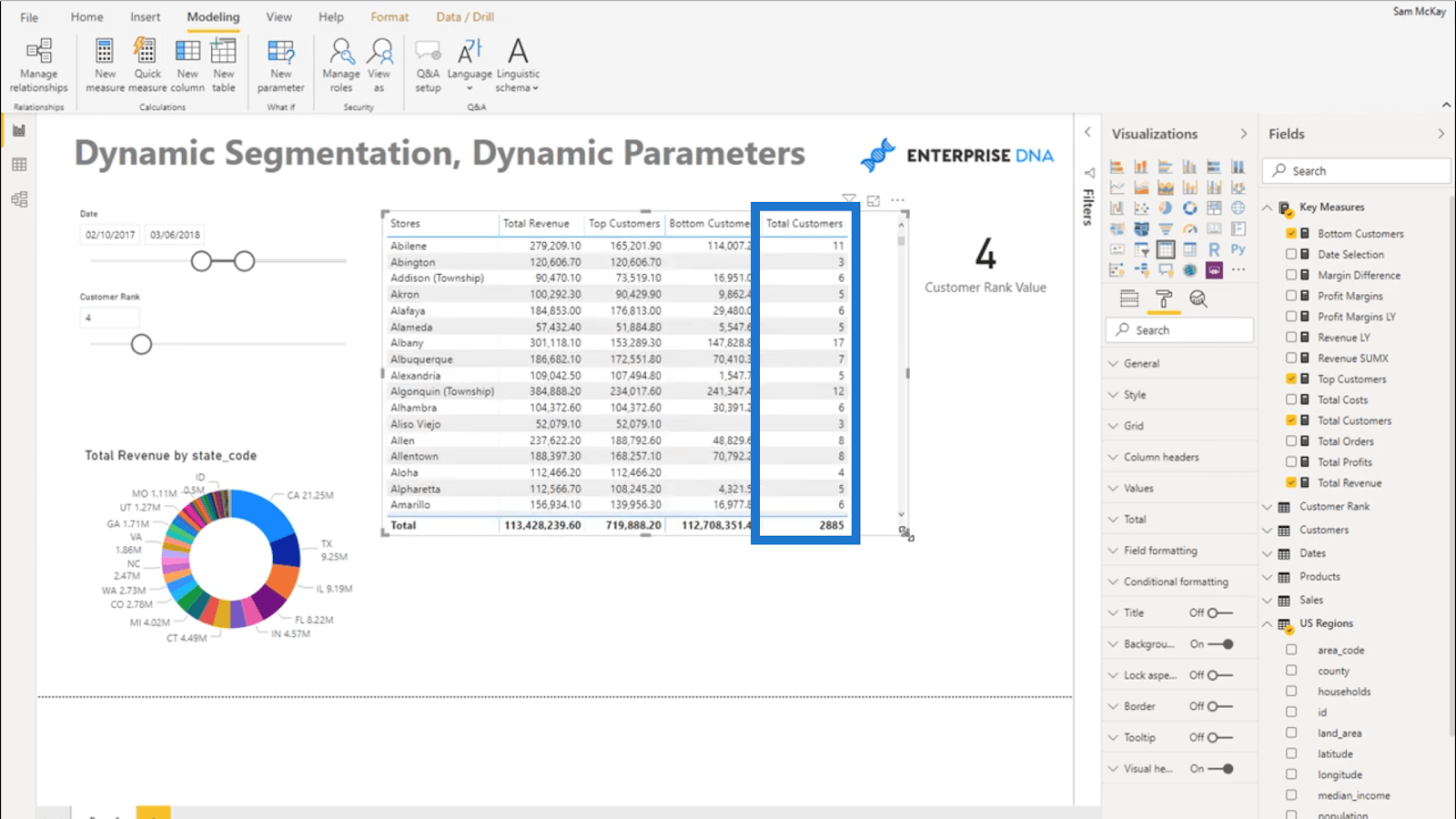
Task: Open Manage roles
Action: tap(341, 66)
